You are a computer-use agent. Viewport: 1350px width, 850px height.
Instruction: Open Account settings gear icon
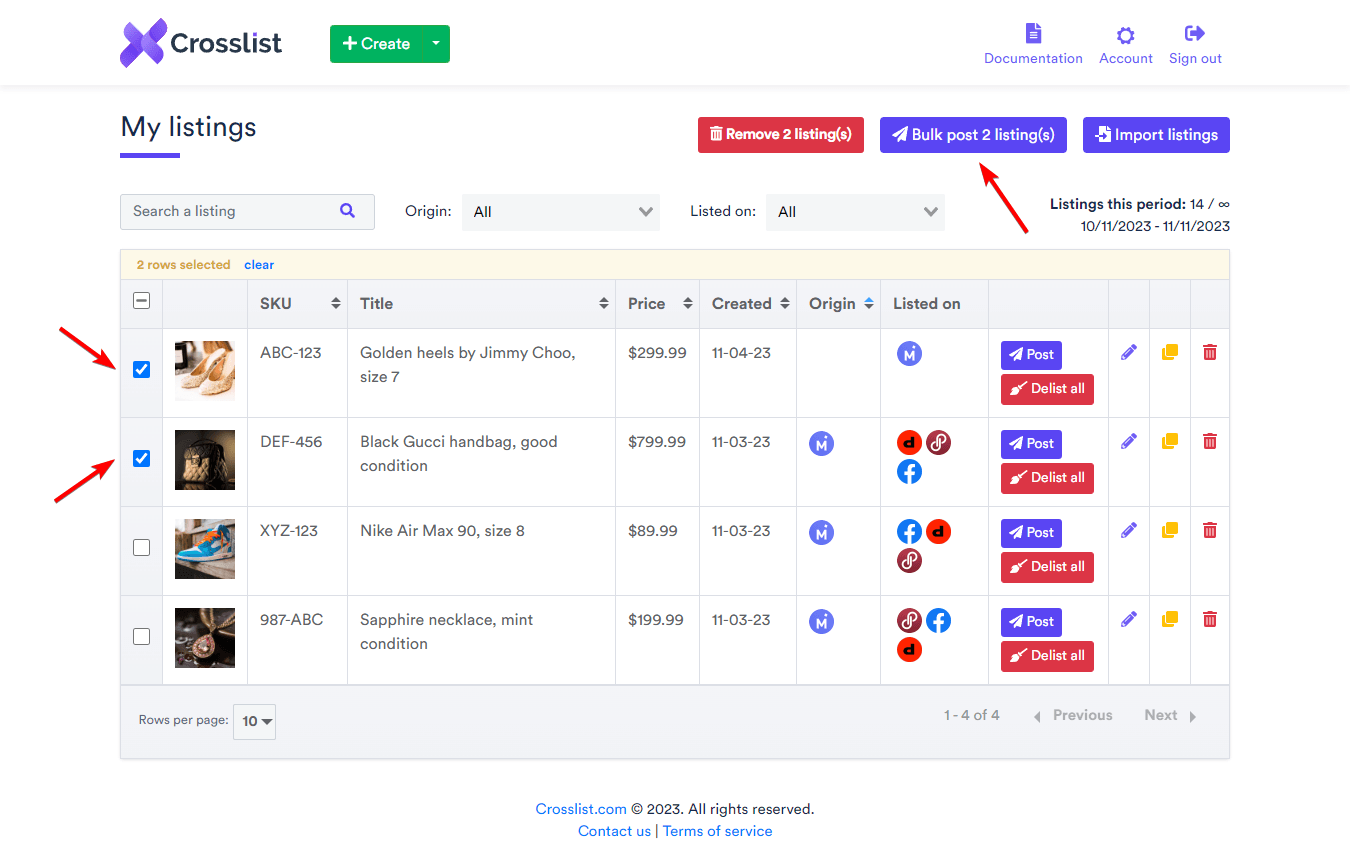(1126, 35)
